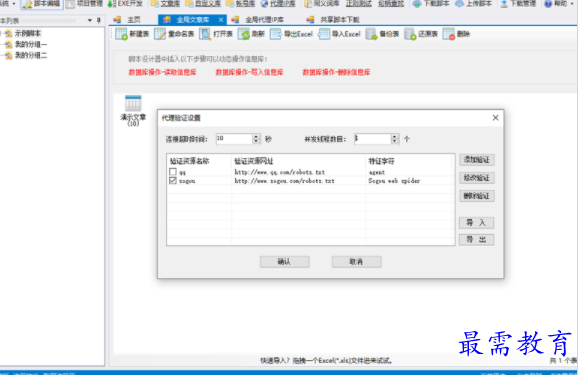Open the 数据库操作-写入信息库 link
The image size is (580, 375).
[x=249, y=72]
